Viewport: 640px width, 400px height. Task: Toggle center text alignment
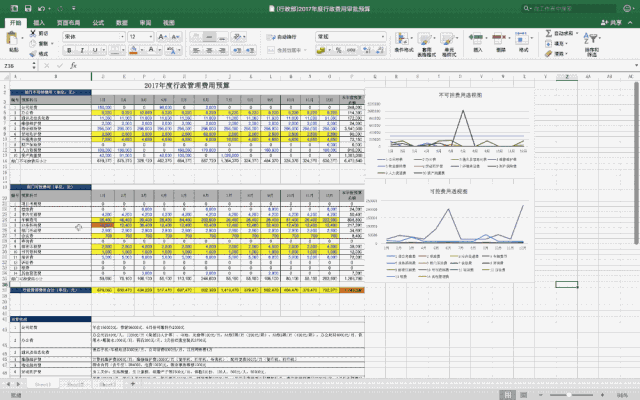pyautogui.click(x=209, y=50)
